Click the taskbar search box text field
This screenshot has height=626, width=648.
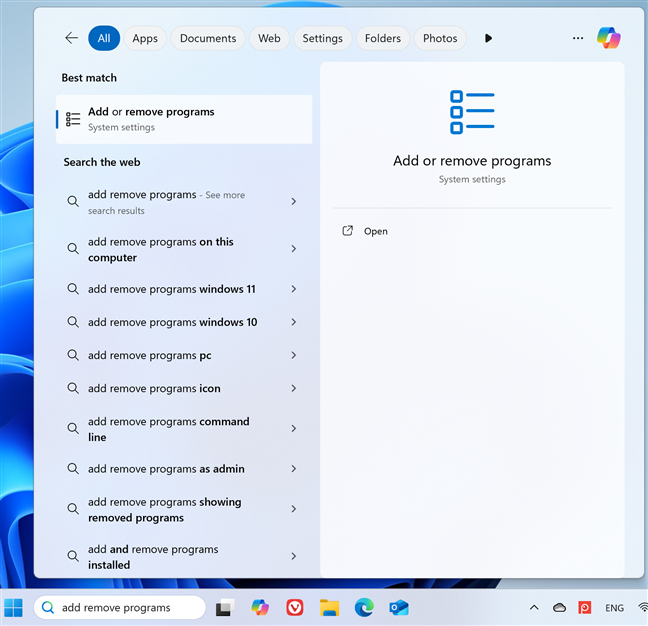click(x=120, y=607)
